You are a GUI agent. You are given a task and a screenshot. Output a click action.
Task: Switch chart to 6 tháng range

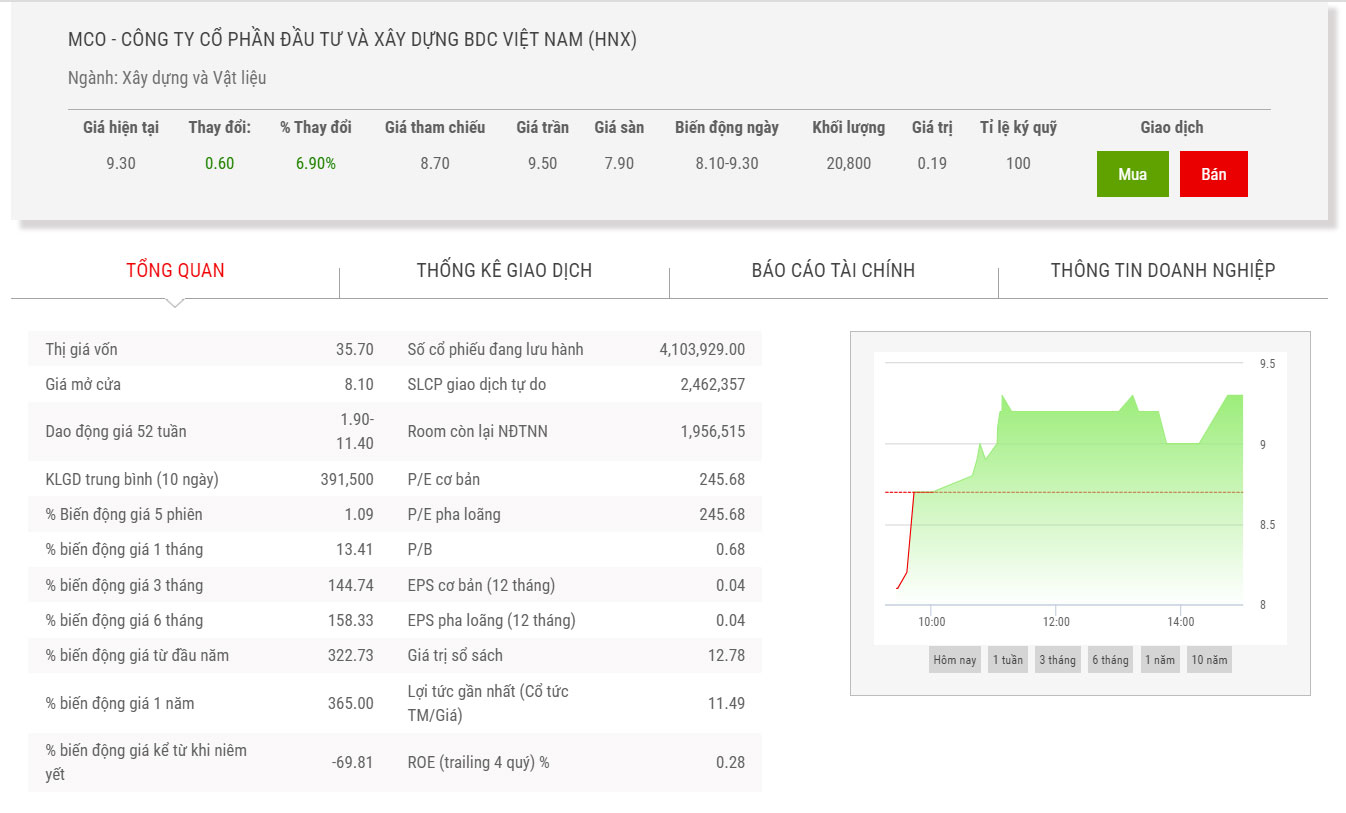tap(1110, 660)
